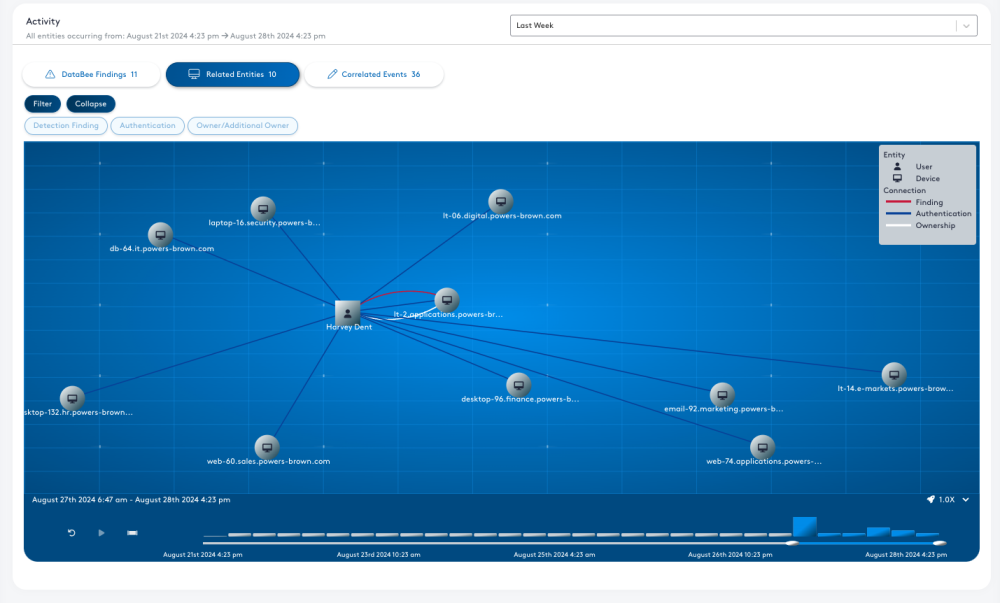Select the Harvey Dent user node
This screenshot has width=1000, height=603.
(x=348, y=313)
